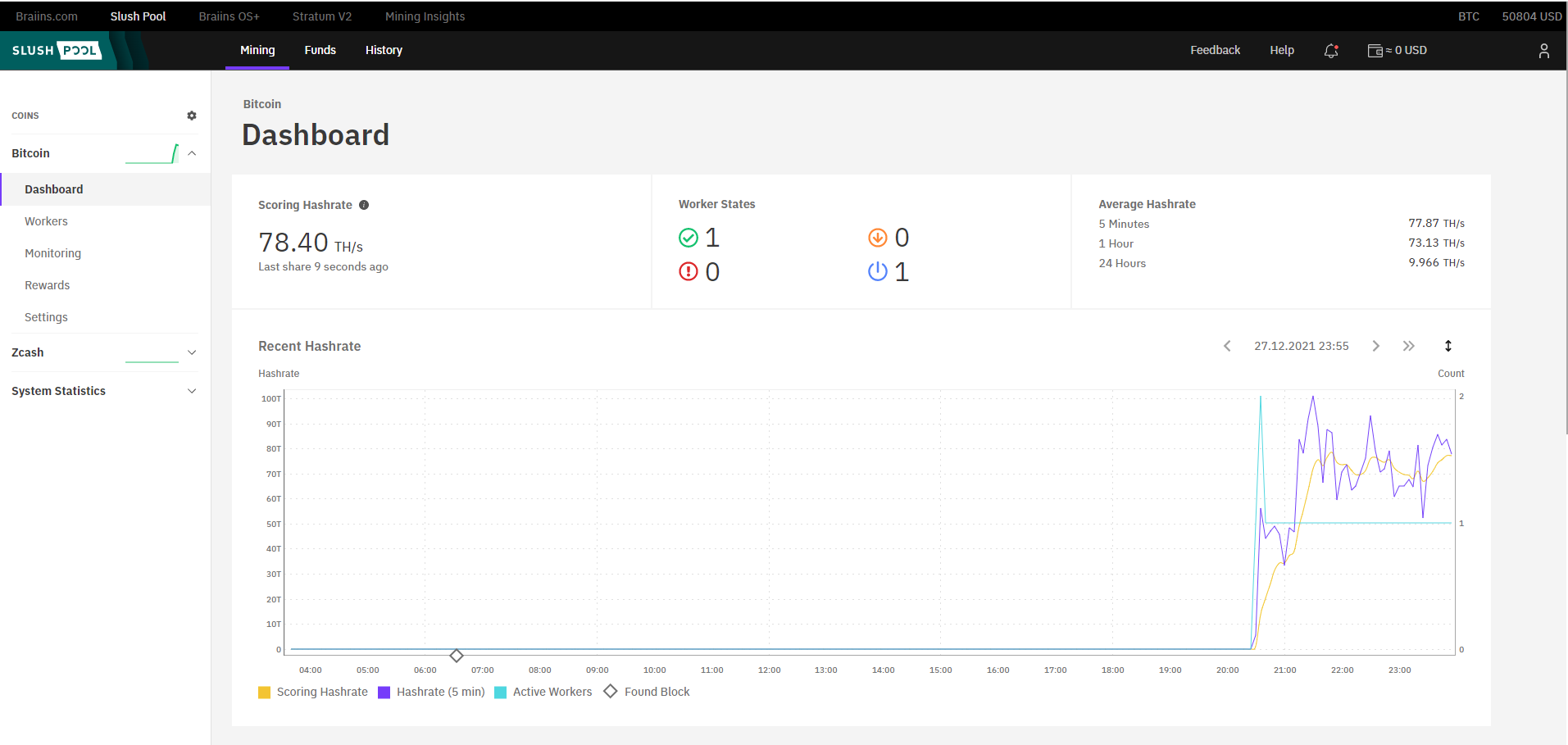
Task: Click the orange low hashrate workers icon
Action: (x=878, y=238)
